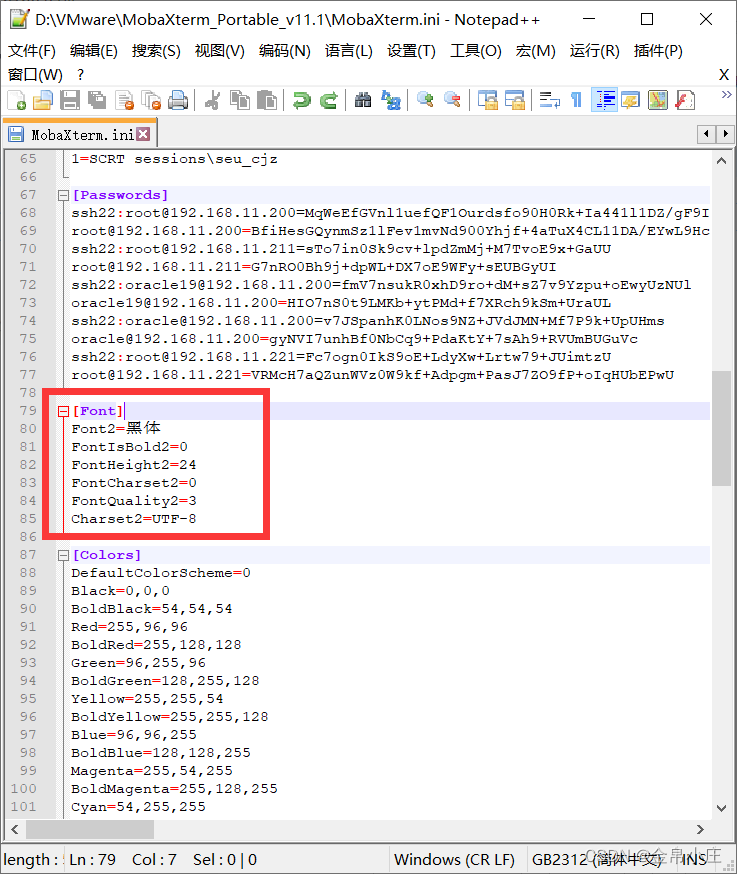Image resolution: width=737 pixels, height=874 pixels.
Task: Click the Close All documents toolbar icon
Action: tap(151, 100)
